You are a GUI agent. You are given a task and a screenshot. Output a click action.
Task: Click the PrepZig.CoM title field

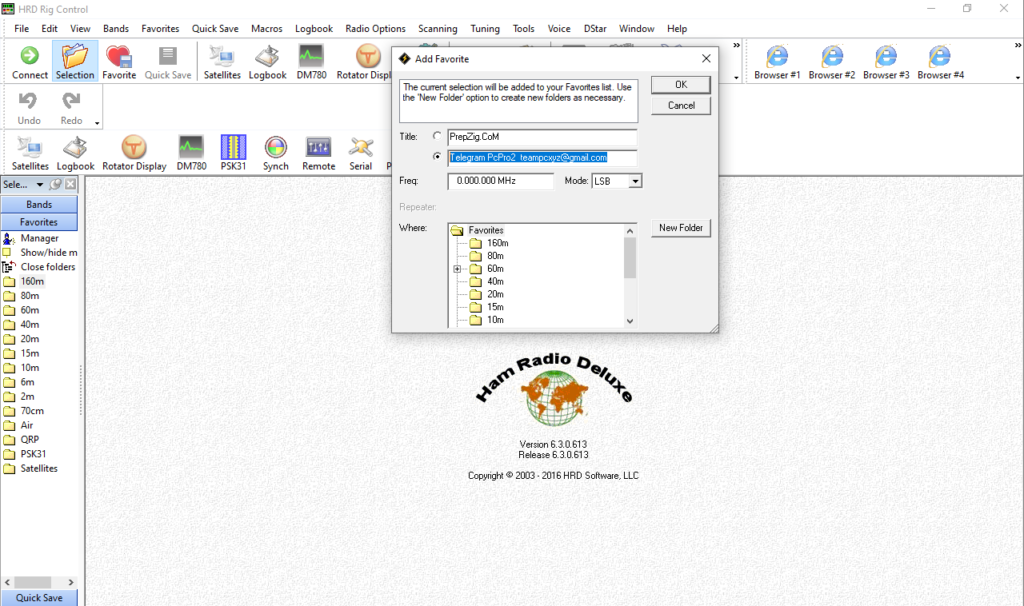542,136
